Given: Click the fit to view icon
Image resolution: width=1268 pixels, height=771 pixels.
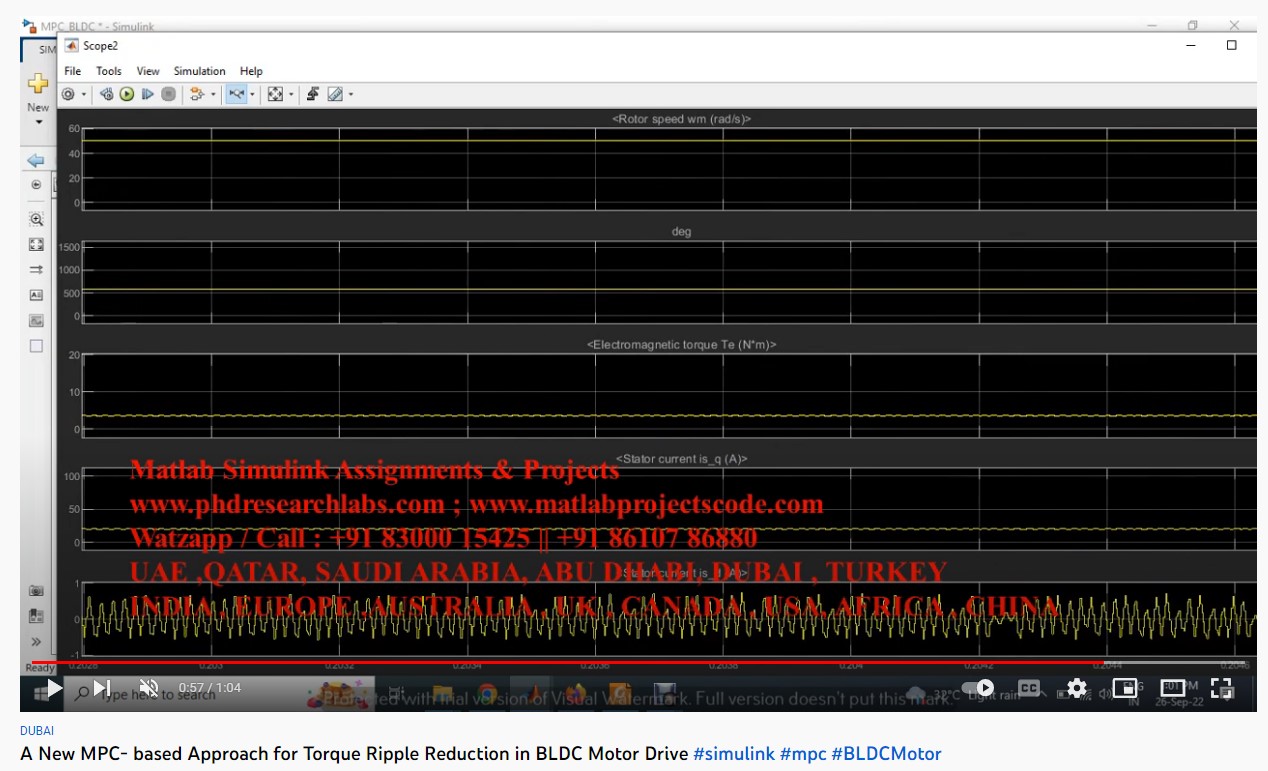Looking at the screenshot, I should pyautogui.click(x=36, y=244).
